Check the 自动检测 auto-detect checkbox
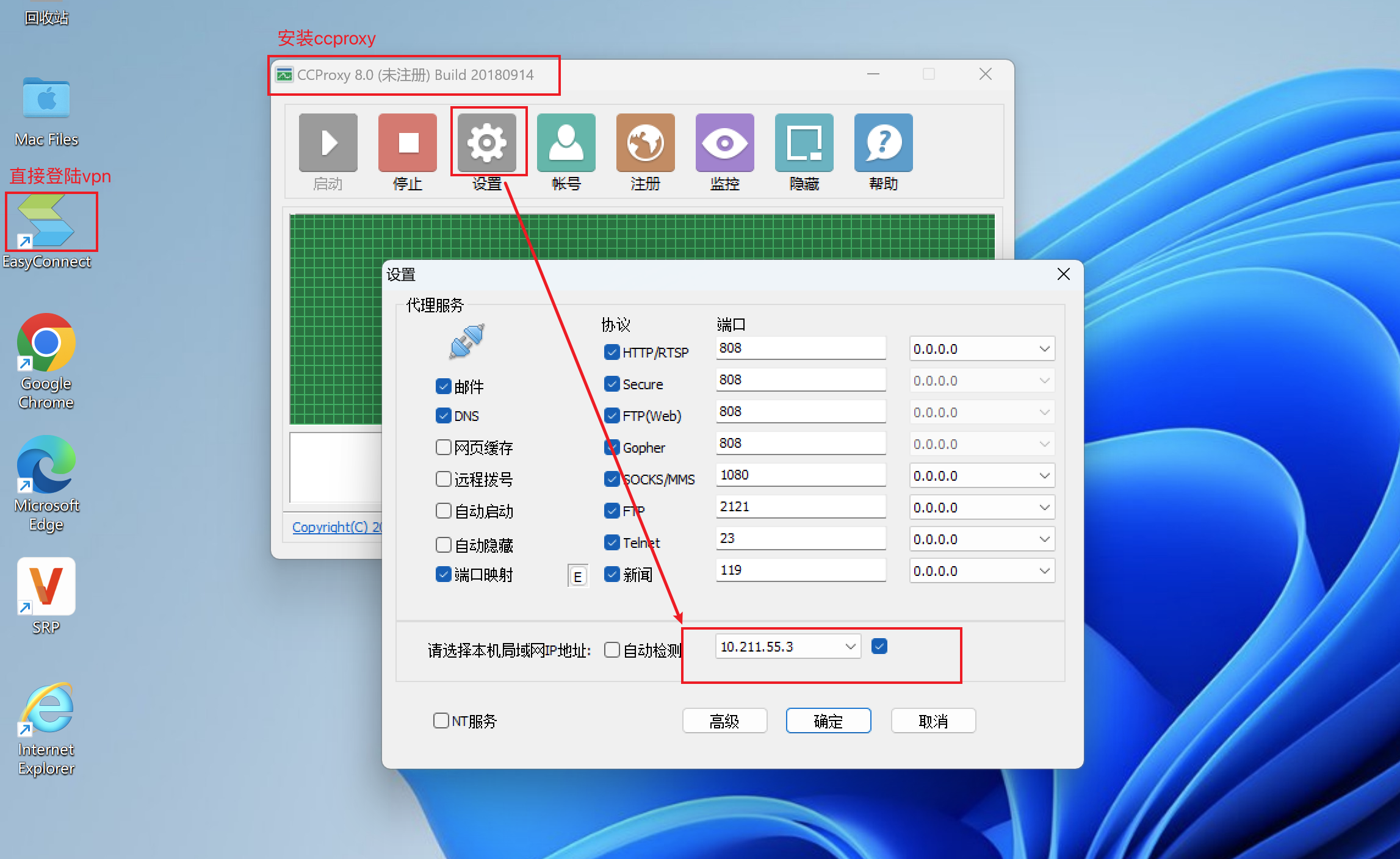Screen dimensions: 1400x859 (612, 650)
